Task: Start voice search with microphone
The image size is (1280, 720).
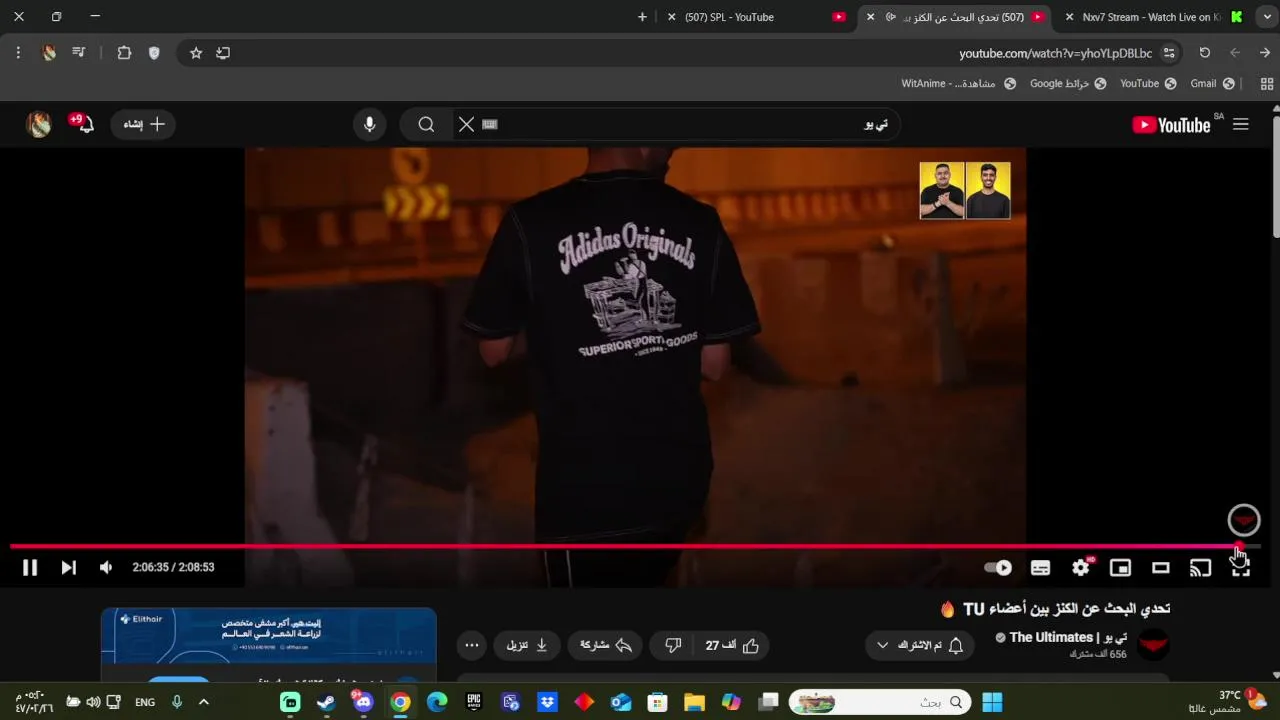Action: click(x=370, y=124)
